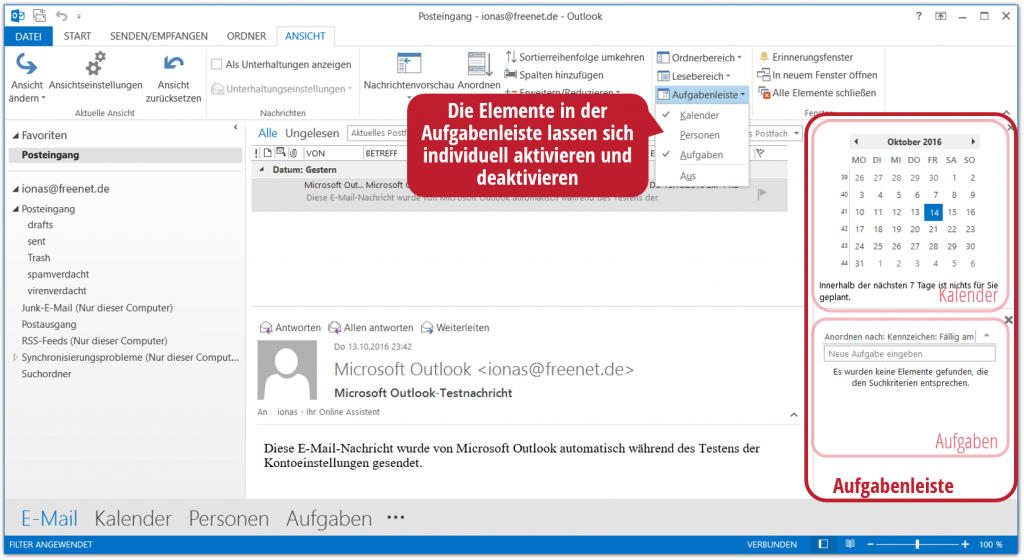
Task: Sort by BETREFF column header
Action: (x=383, y=153)
